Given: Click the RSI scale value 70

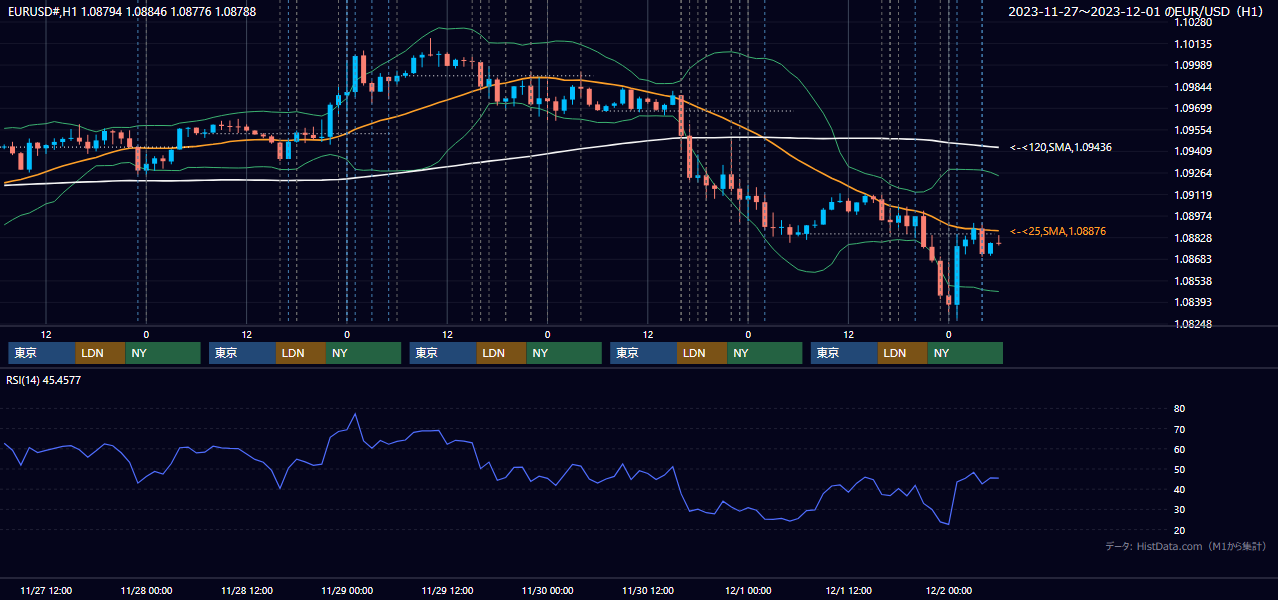Looking at the screenshot, I should 1179,429.
